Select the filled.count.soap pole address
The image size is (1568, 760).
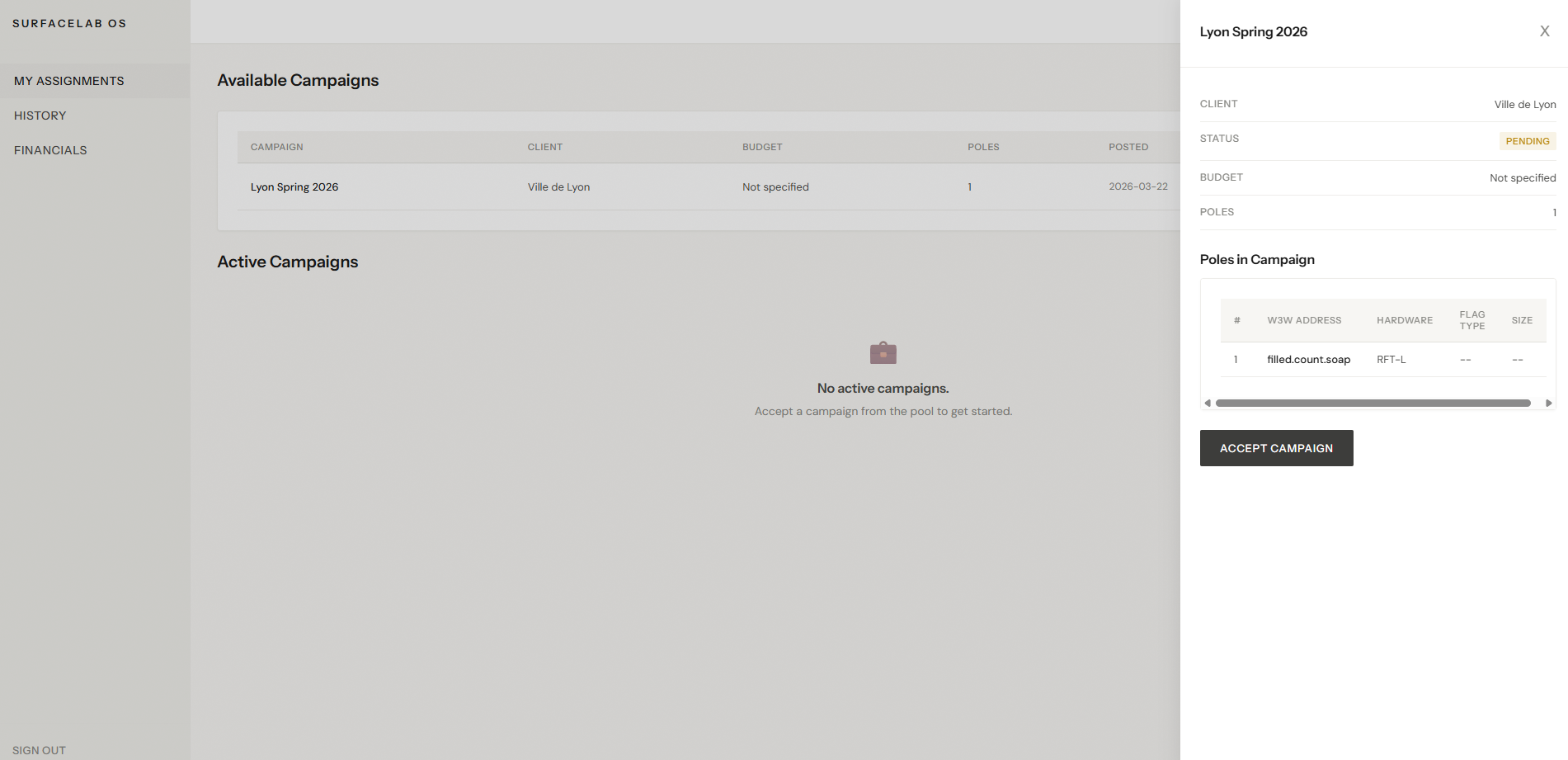[1308, 360]
